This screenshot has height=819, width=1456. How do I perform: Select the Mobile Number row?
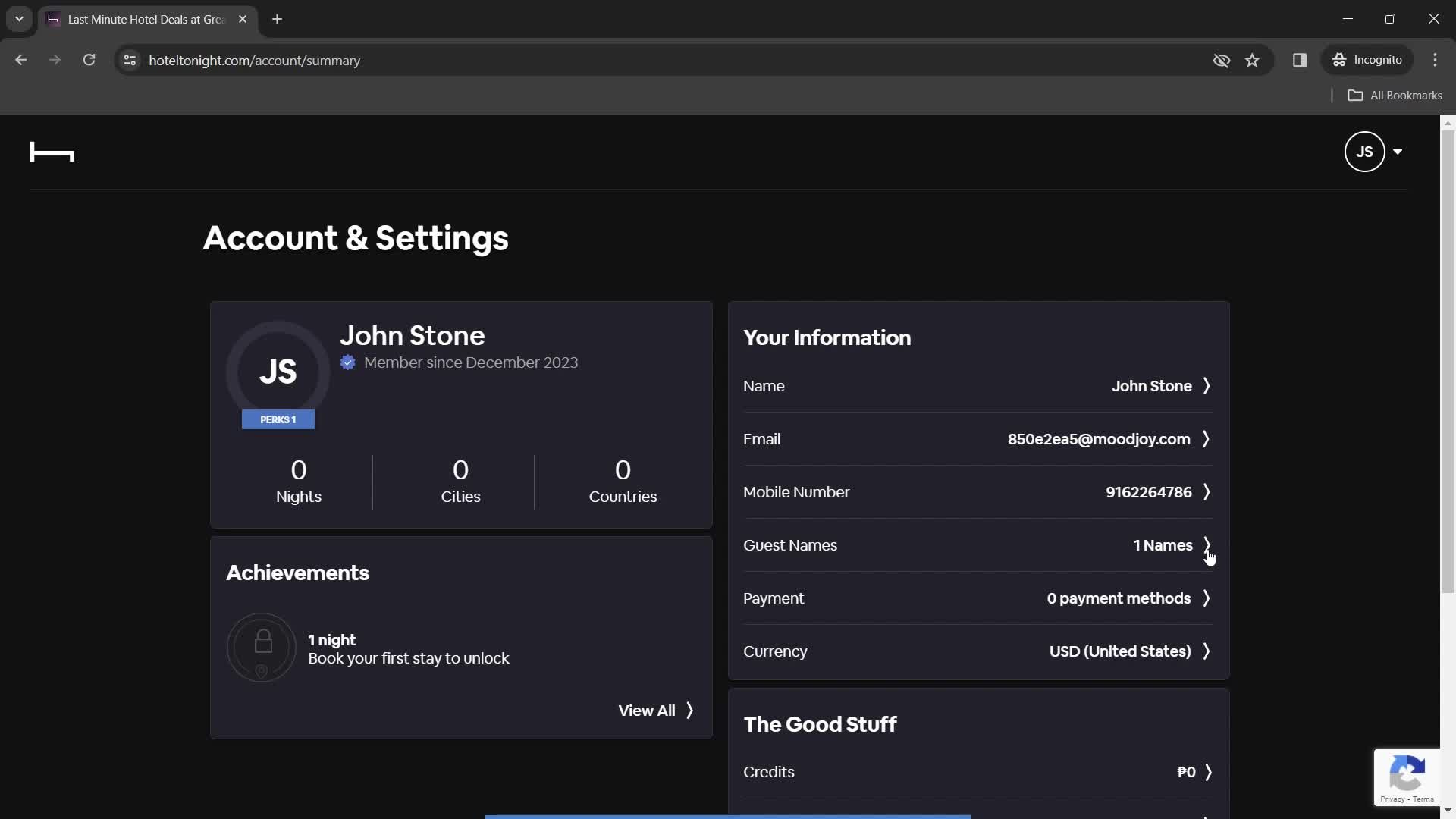(x=978, y=492)
